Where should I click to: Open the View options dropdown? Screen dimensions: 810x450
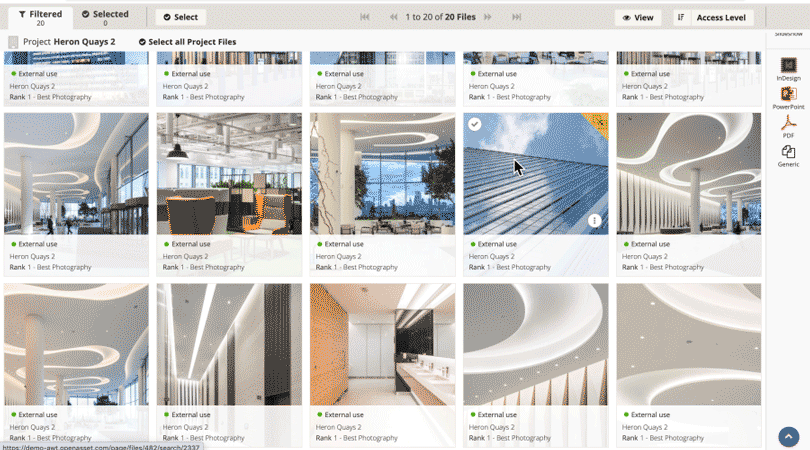638,18
